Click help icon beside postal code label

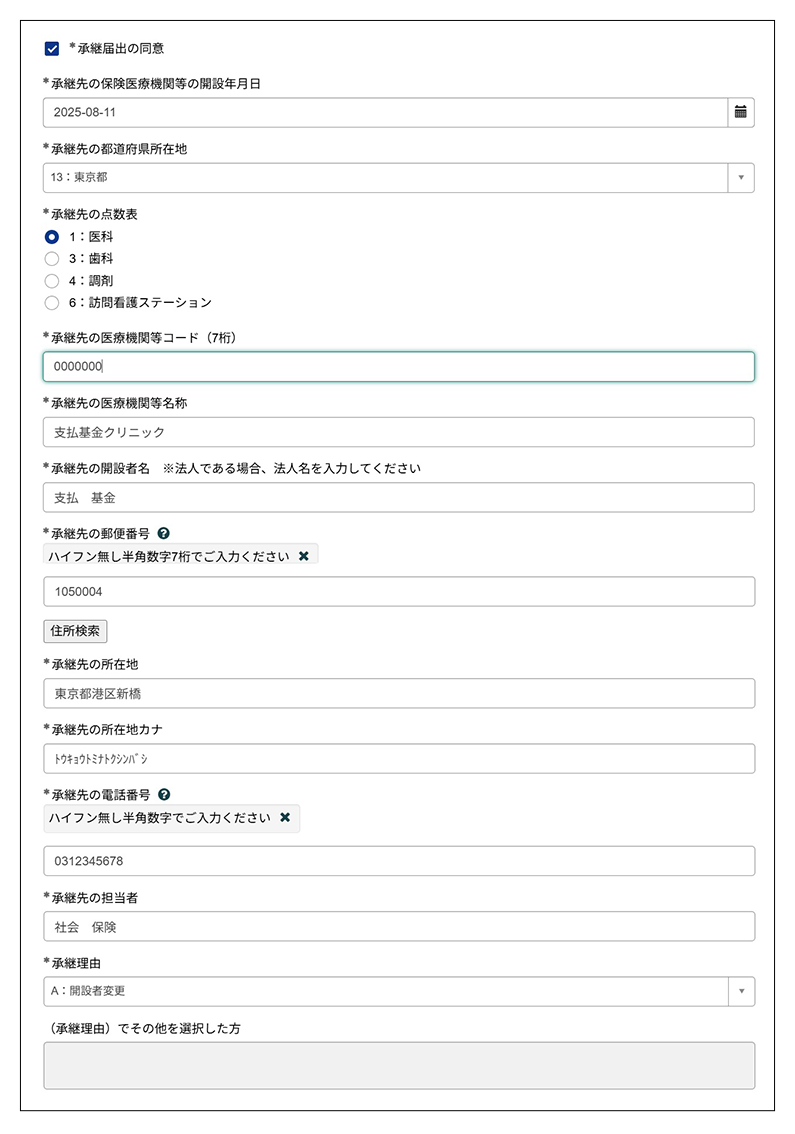point(164,534)
